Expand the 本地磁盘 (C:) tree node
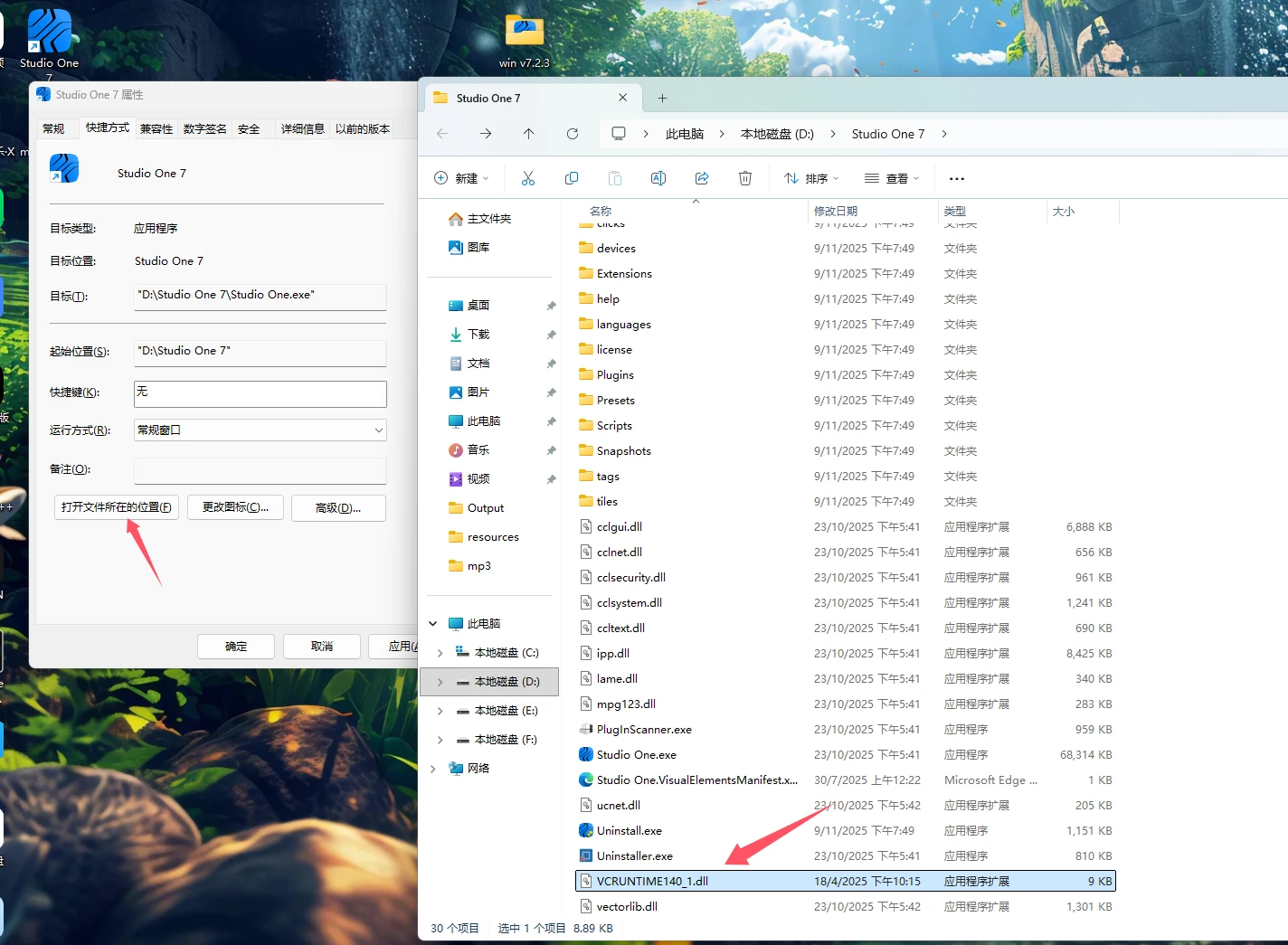 pyautogui.click(x=440, y=653)
